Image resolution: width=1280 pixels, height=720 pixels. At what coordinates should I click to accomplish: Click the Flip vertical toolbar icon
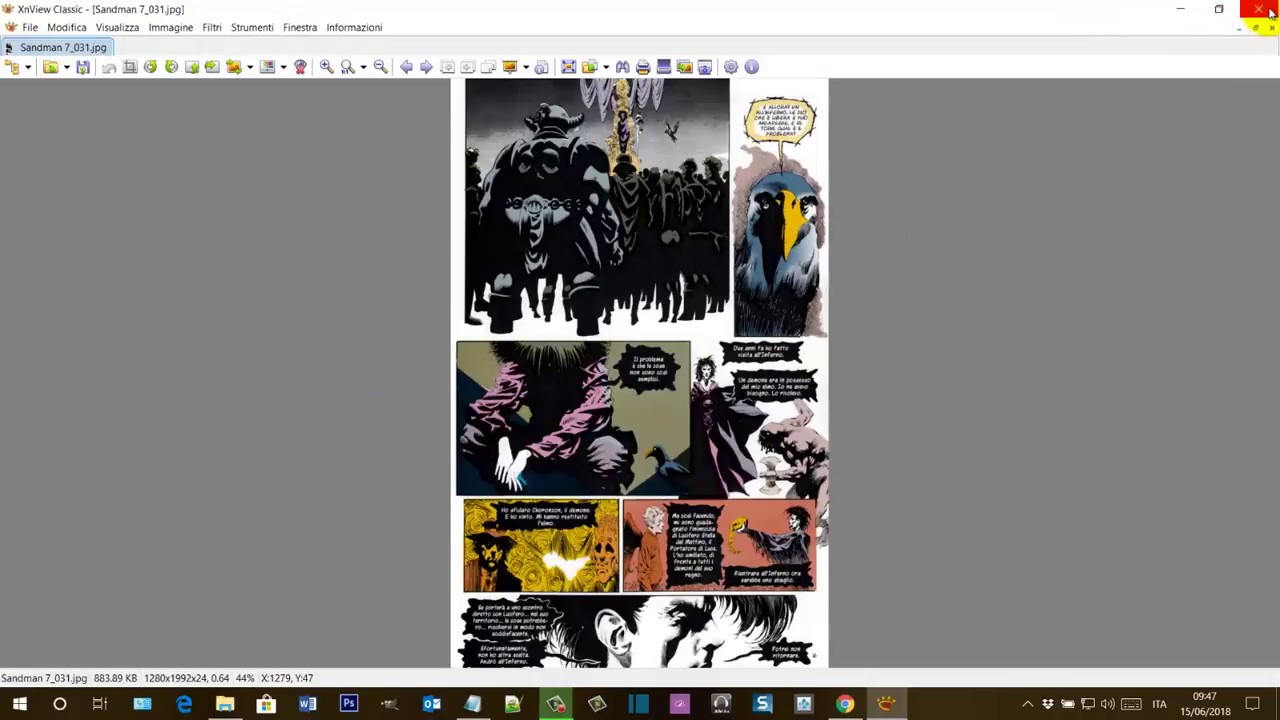(x=192, y=67)
